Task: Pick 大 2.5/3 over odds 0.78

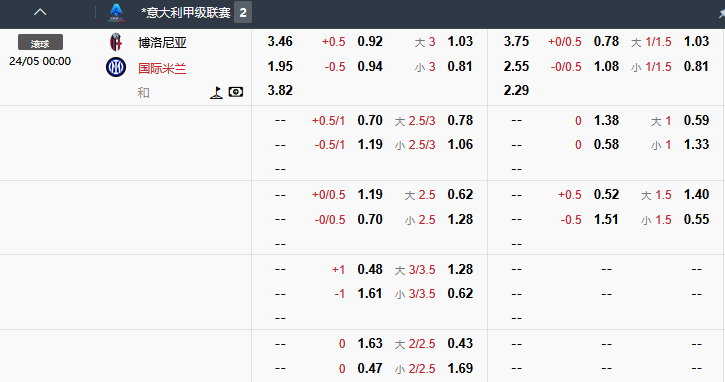Action: pyautogui.click(x=460, y=121)
